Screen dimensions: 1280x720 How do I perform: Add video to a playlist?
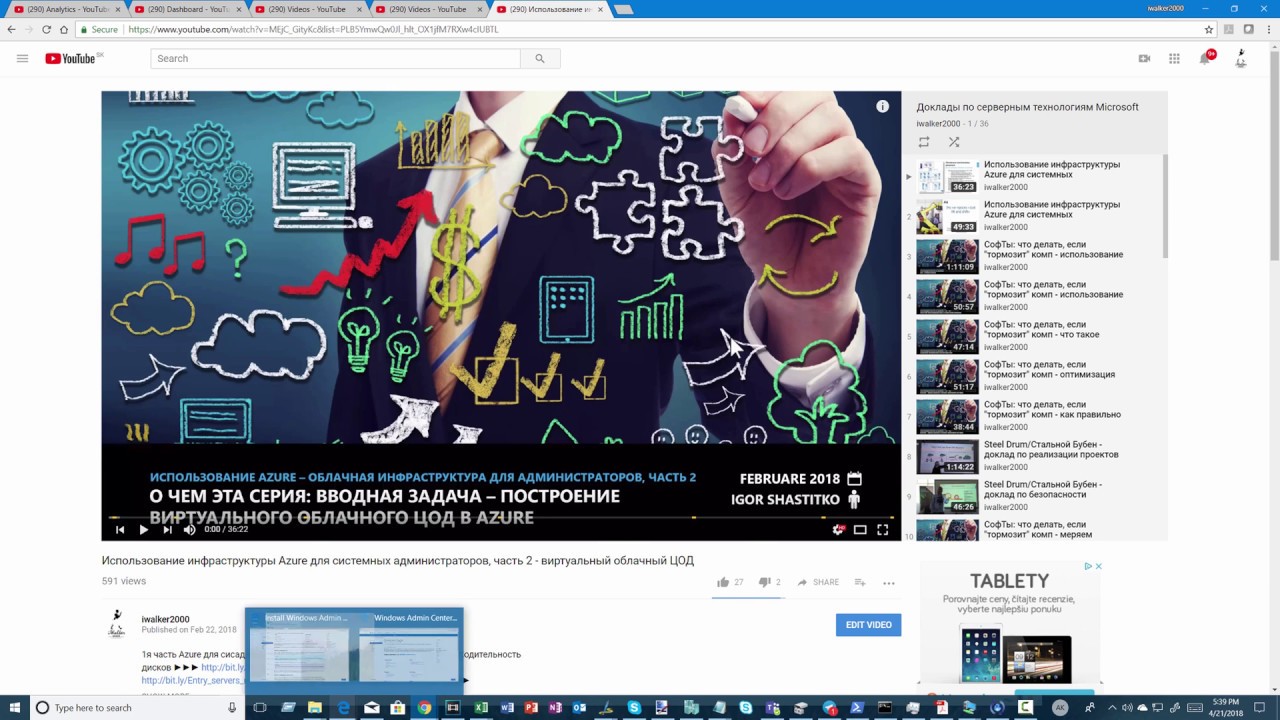click(x=860, y=582)
